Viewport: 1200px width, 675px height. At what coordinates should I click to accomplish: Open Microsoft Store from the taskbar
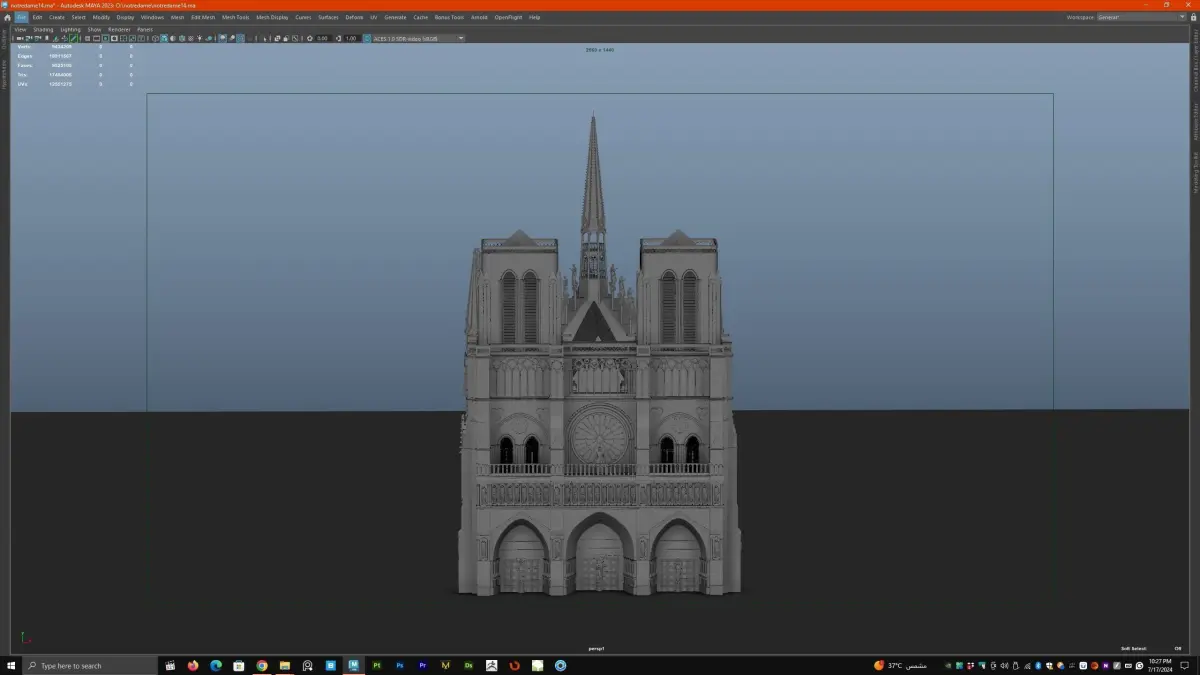tap(239, 665)
